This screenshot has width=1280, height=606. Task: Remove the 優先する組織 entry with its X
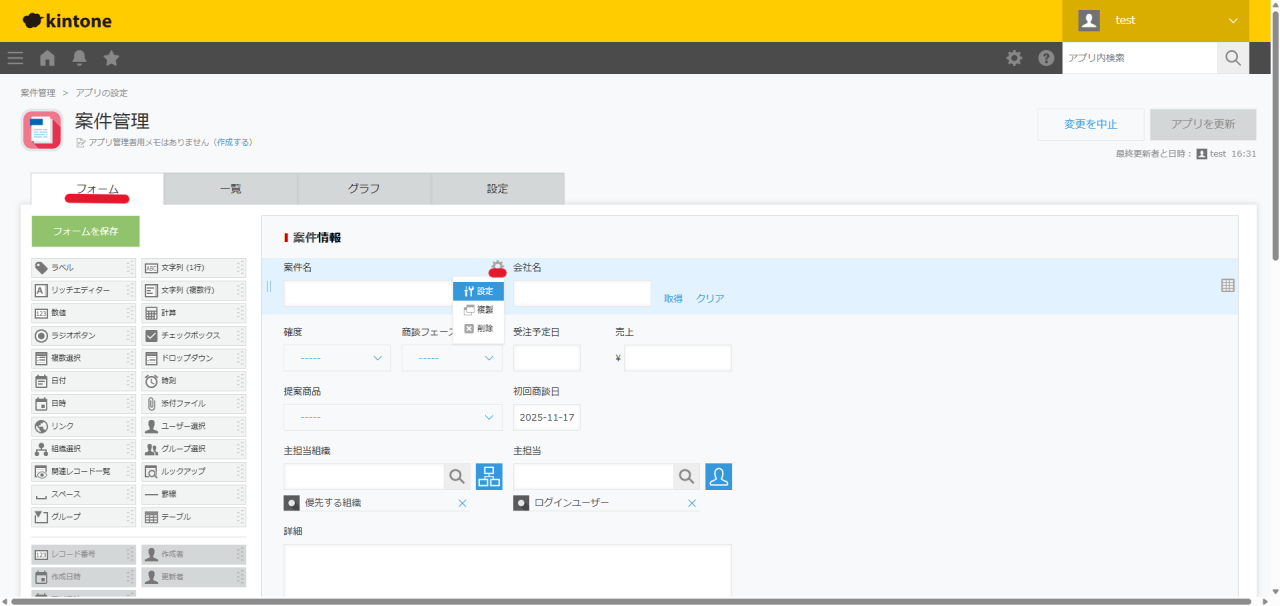click(462, 503)
